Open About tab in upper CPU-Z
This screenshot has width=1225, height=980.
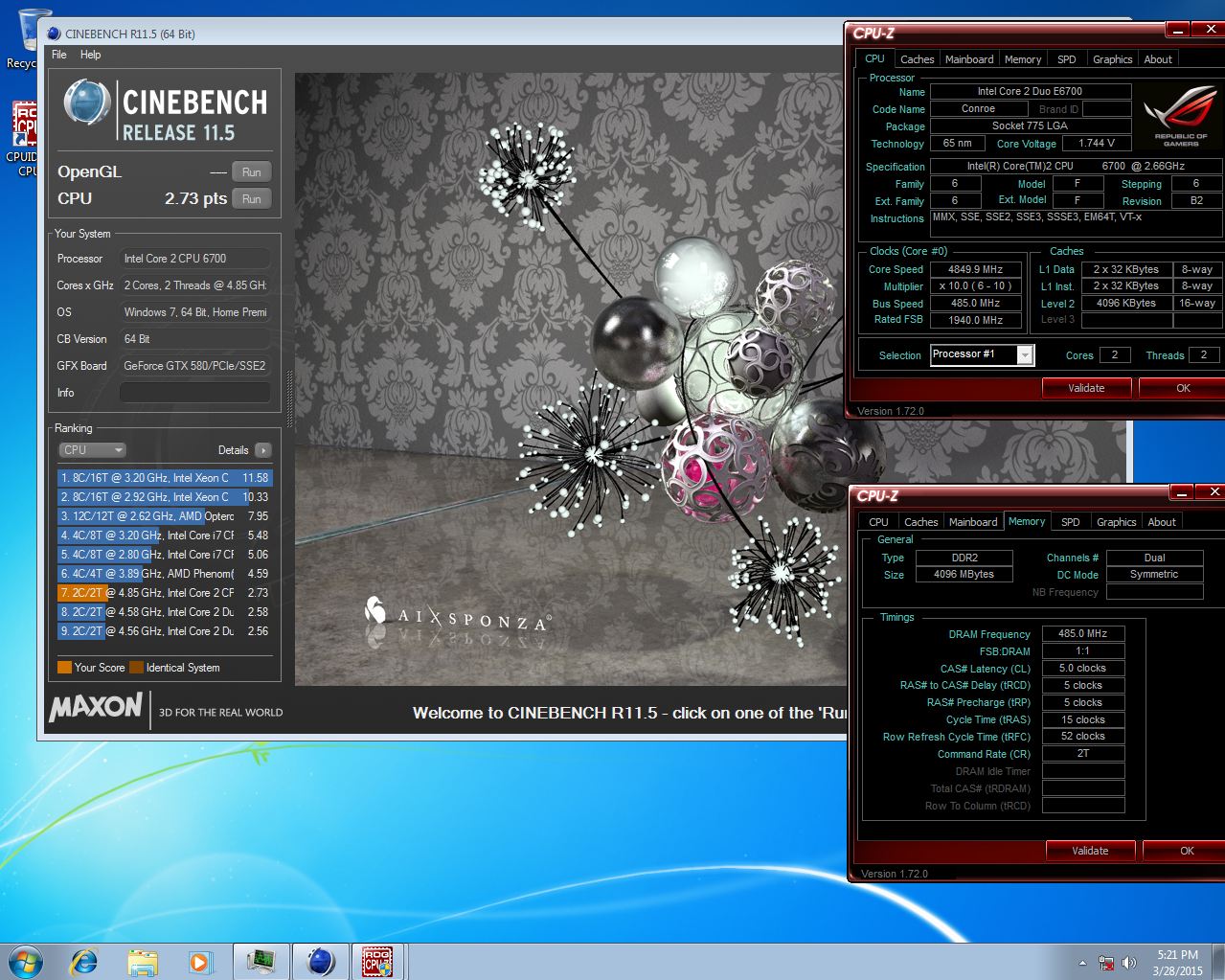1158,59
